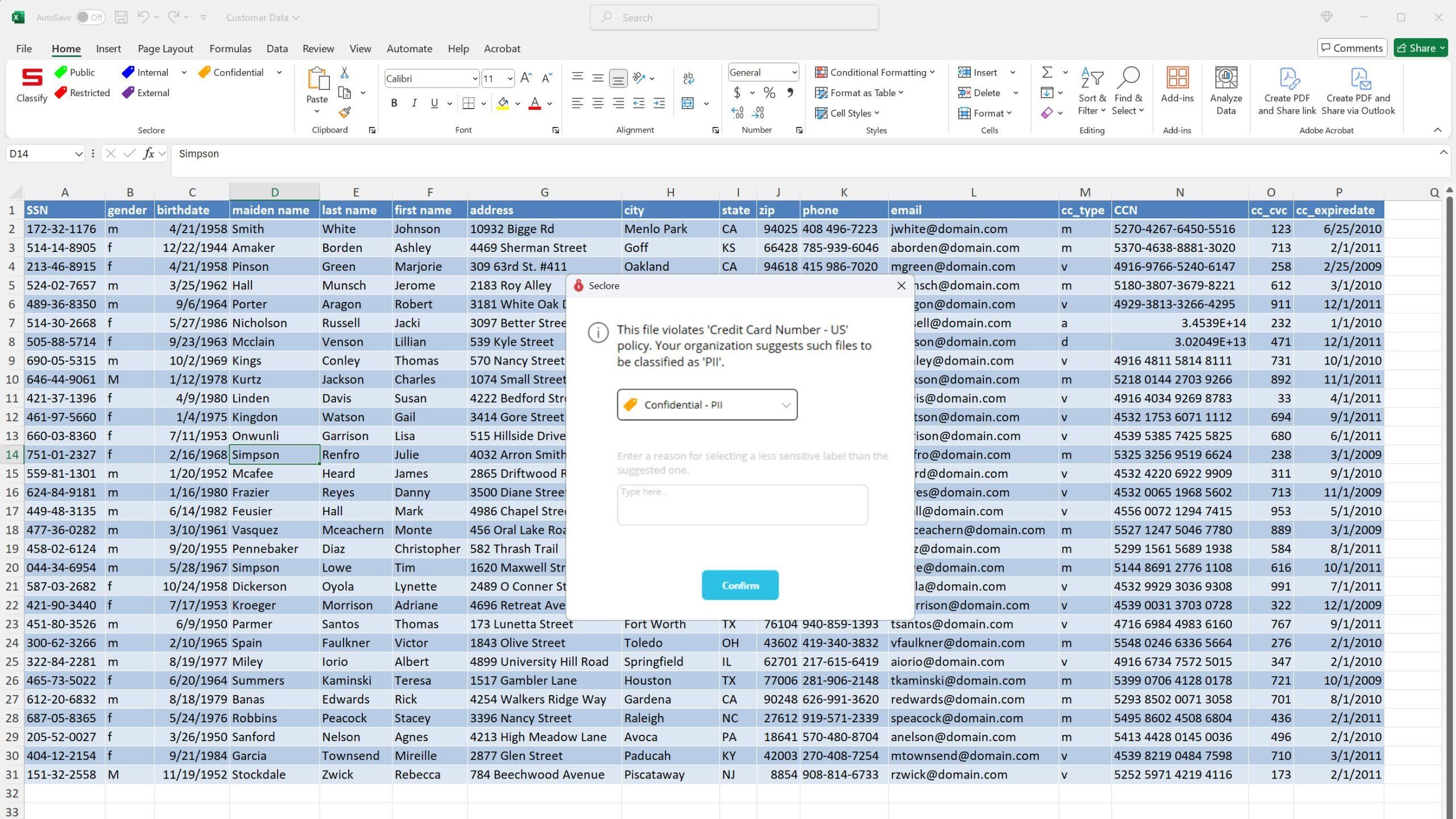
Task: Switch to the Insert tab
Action: (x=108, y=48)
